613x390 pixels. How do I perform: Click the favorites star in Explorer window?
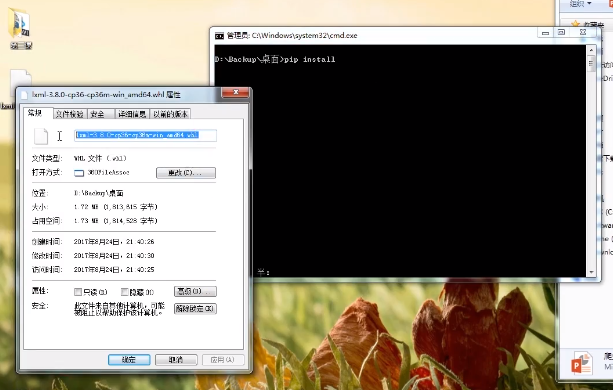[575, 24]
